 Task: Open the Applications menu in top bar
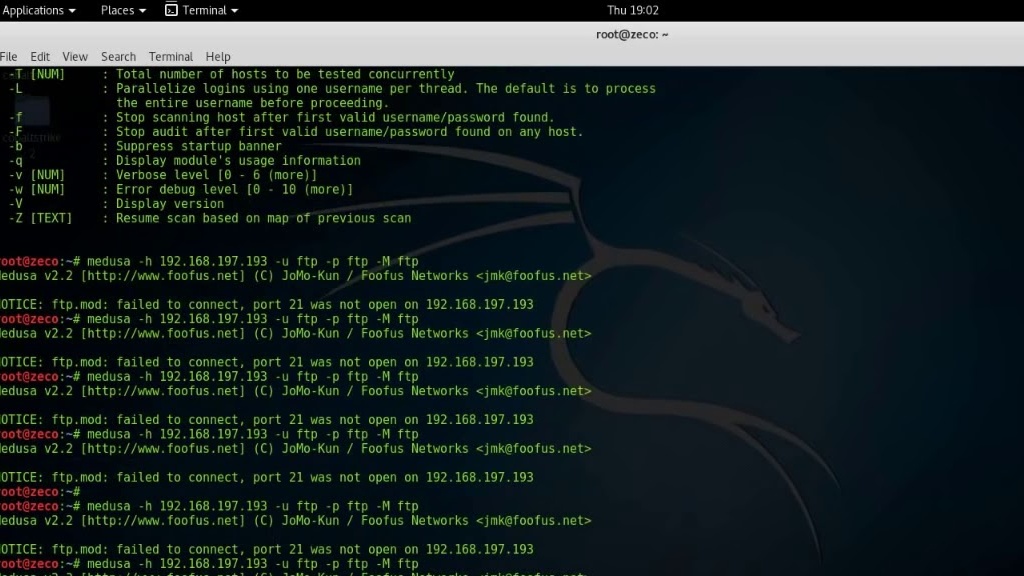coord(39,10)
